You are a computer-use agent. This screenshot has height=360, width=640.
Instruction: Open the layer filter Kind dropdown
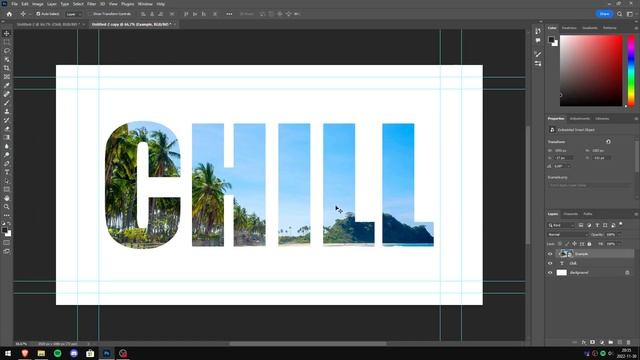(x=561, y=225)
